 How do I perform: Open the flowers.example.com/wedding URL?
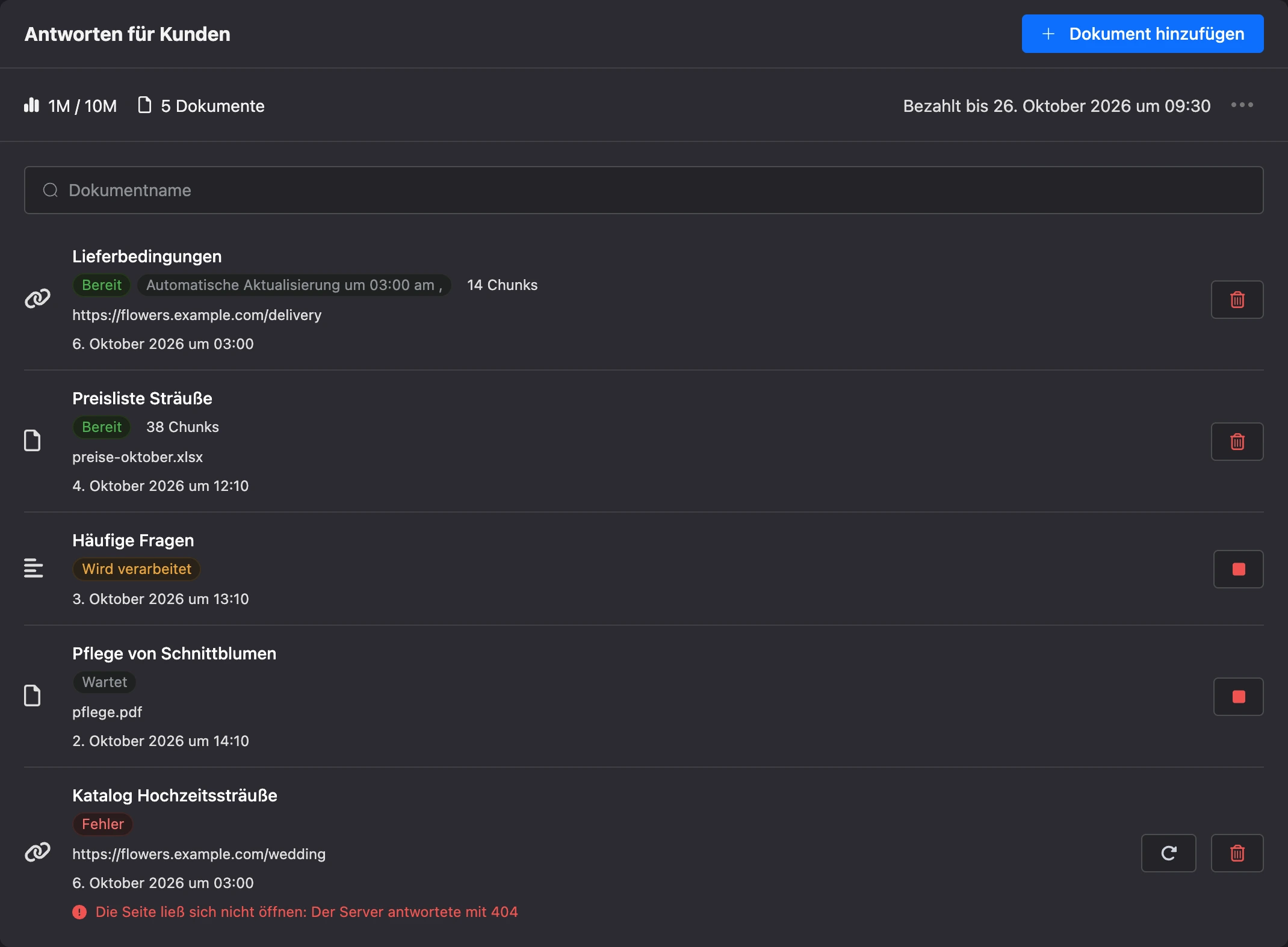click(199, 854)
